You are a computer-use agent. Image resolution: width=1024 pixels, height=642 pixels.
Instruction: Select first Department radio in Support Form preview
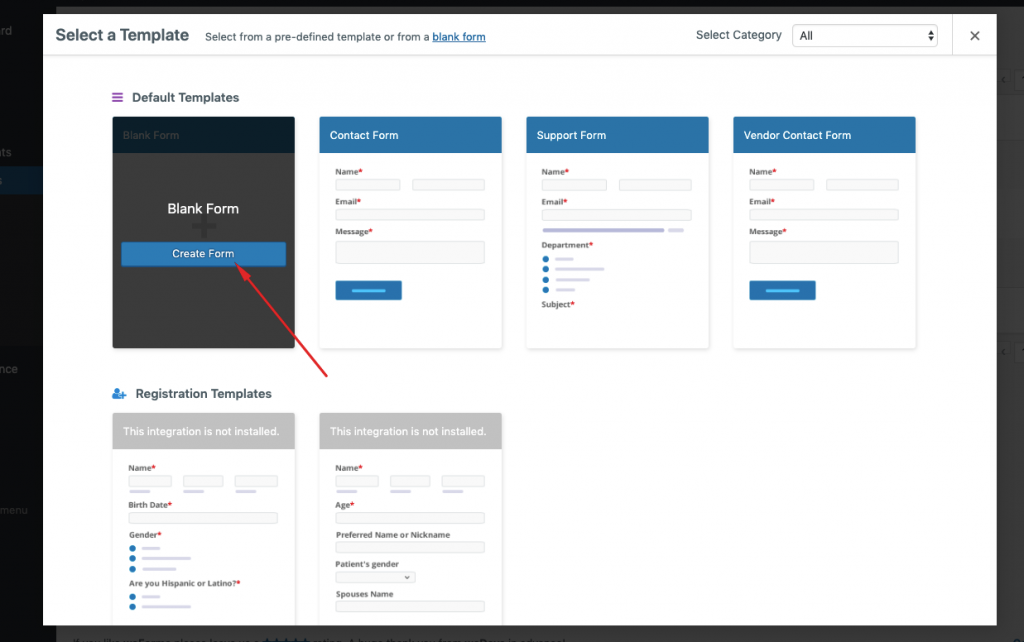[546, 259]
